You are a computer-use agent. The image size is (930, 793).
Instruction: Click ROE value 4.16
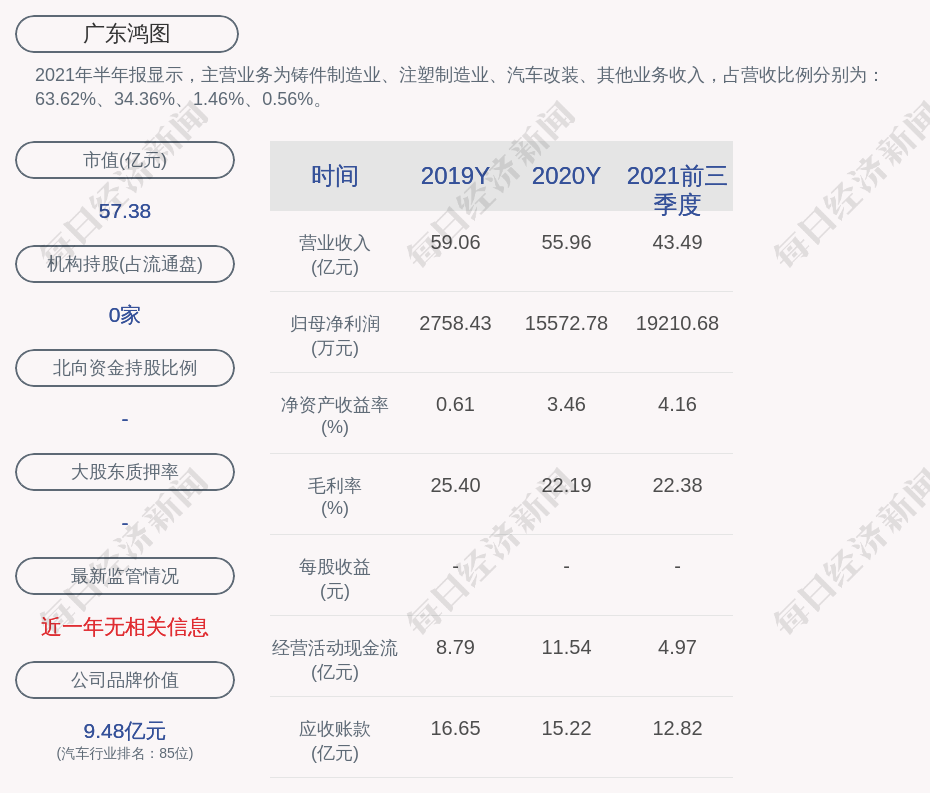pyautogui.click(x=677, y=405)
